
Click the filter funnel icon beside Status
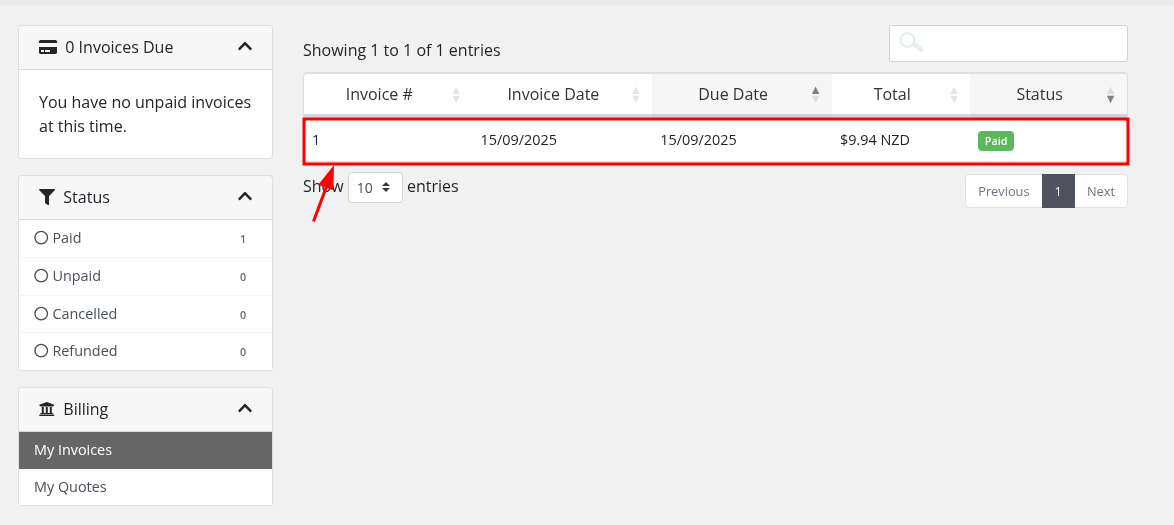pyautogui.click(x=47, y=197)
